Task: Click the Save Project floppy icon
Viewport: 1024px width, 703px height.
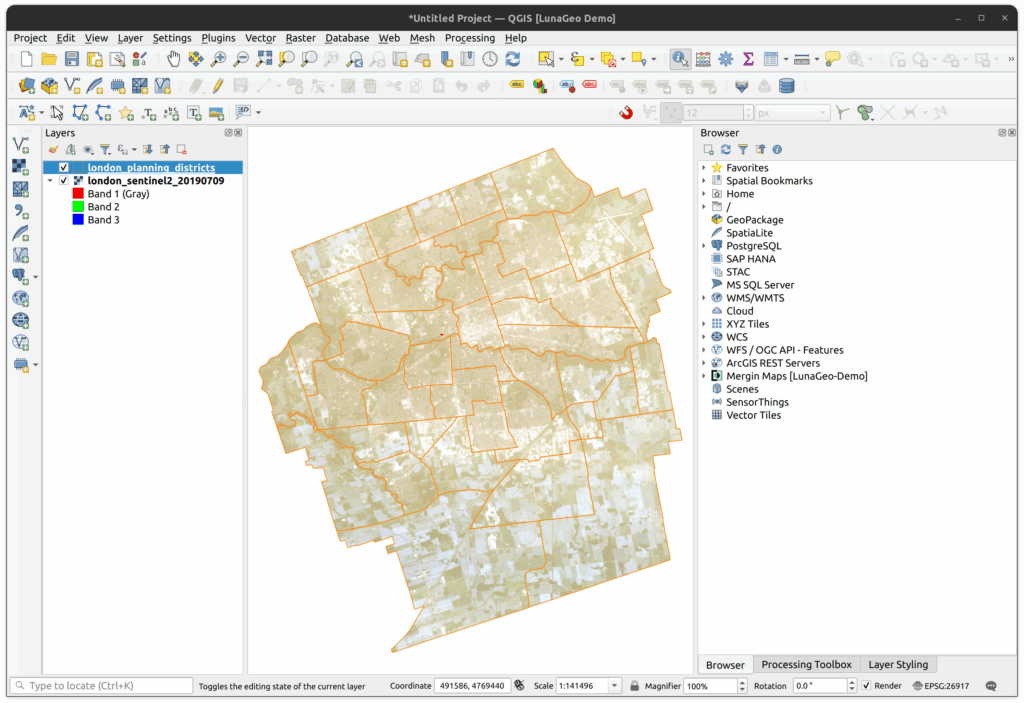Action: pos(71,60)
